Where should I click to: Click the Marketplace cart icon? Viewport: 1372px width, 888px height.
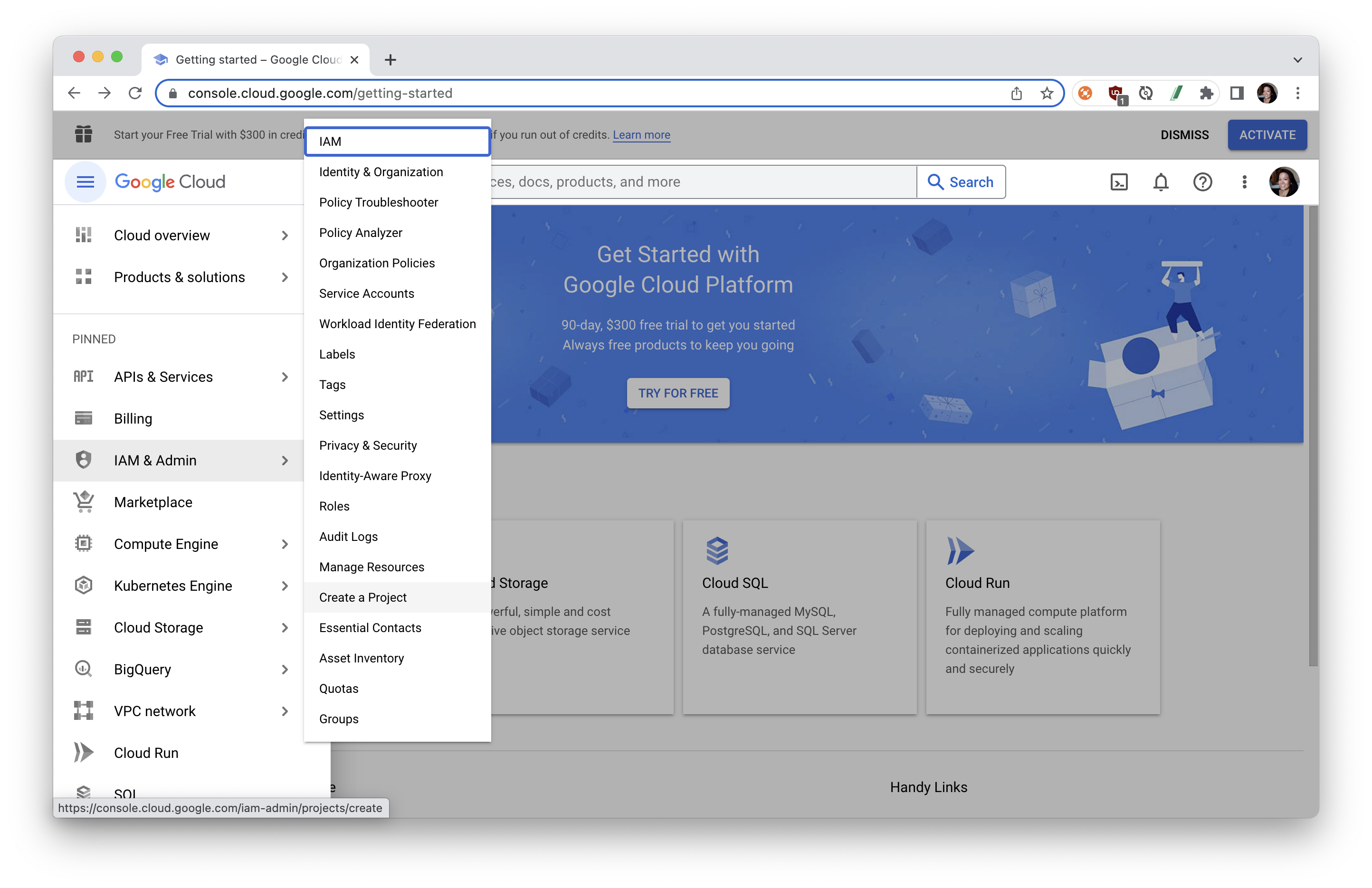tap(84, 501)
